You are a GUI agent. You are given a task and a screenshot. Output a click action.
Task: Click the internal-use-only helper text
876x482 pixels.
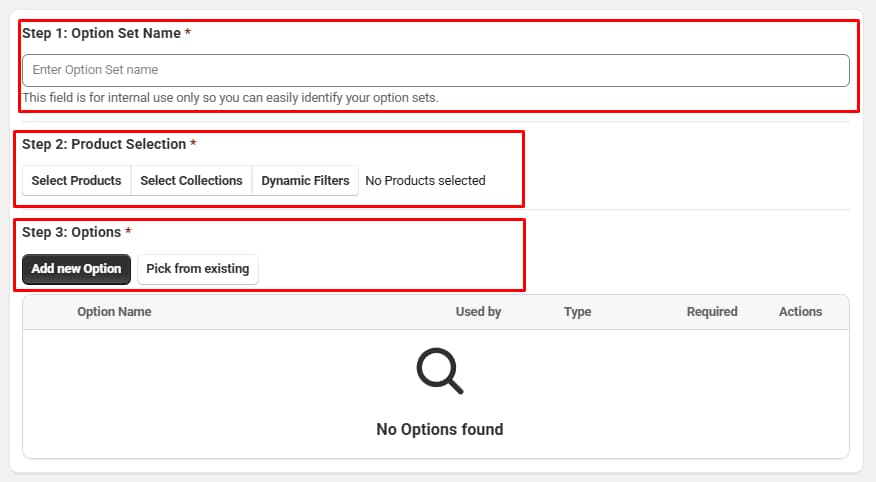pyautogui.click(x=230, y=98)
